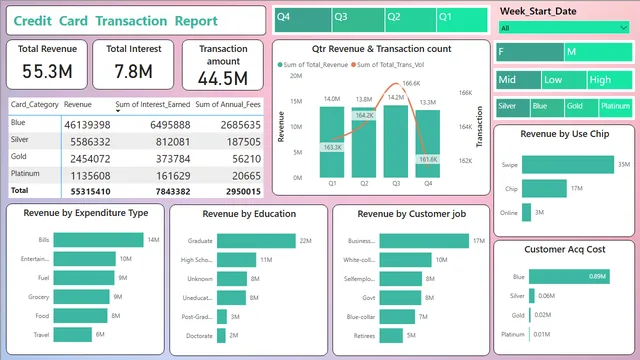The image size is (640, 360).
Task: Select the Low income slicer tile
Action: pyautogui.click(x=564, y=80)
